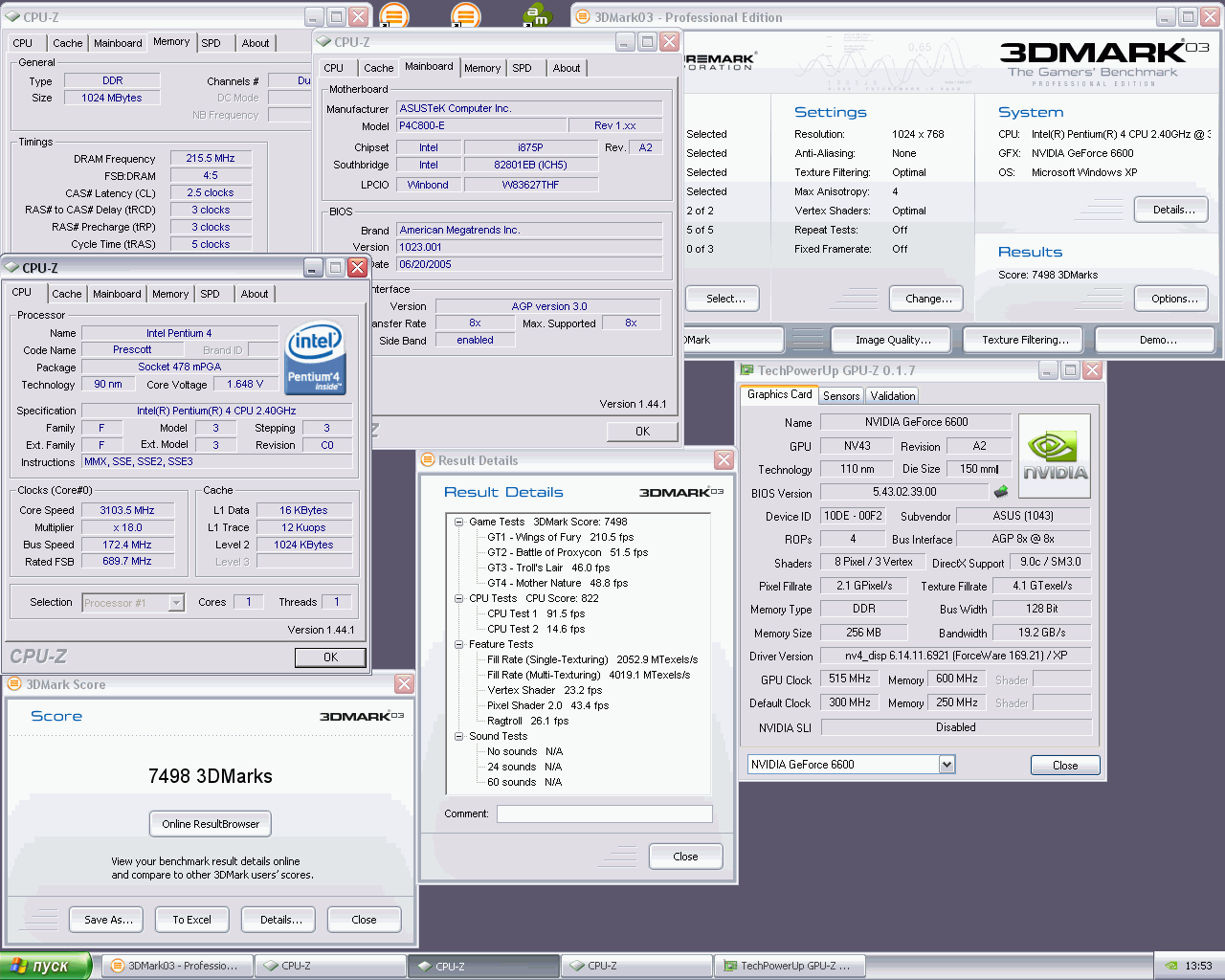This screenshot has width=1225, height=980.
Task: Click the Result Details window title icon
Action: 428,460
